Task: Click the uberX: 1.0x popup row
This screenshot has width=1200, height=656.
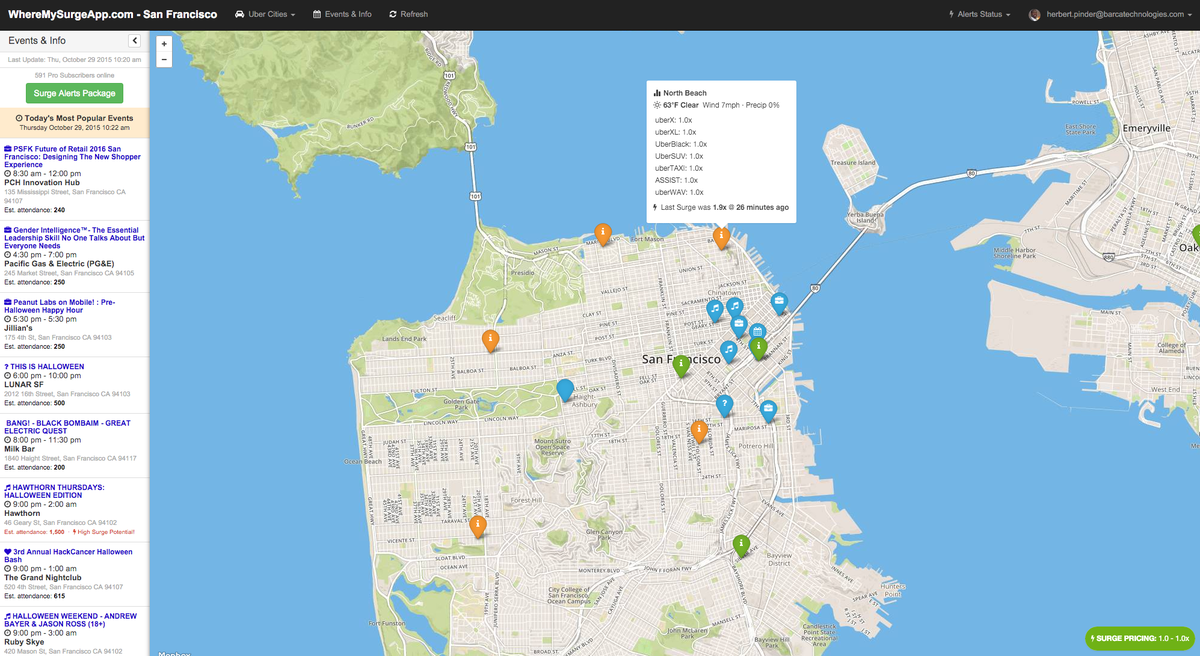Action: [x=675, y=120]
